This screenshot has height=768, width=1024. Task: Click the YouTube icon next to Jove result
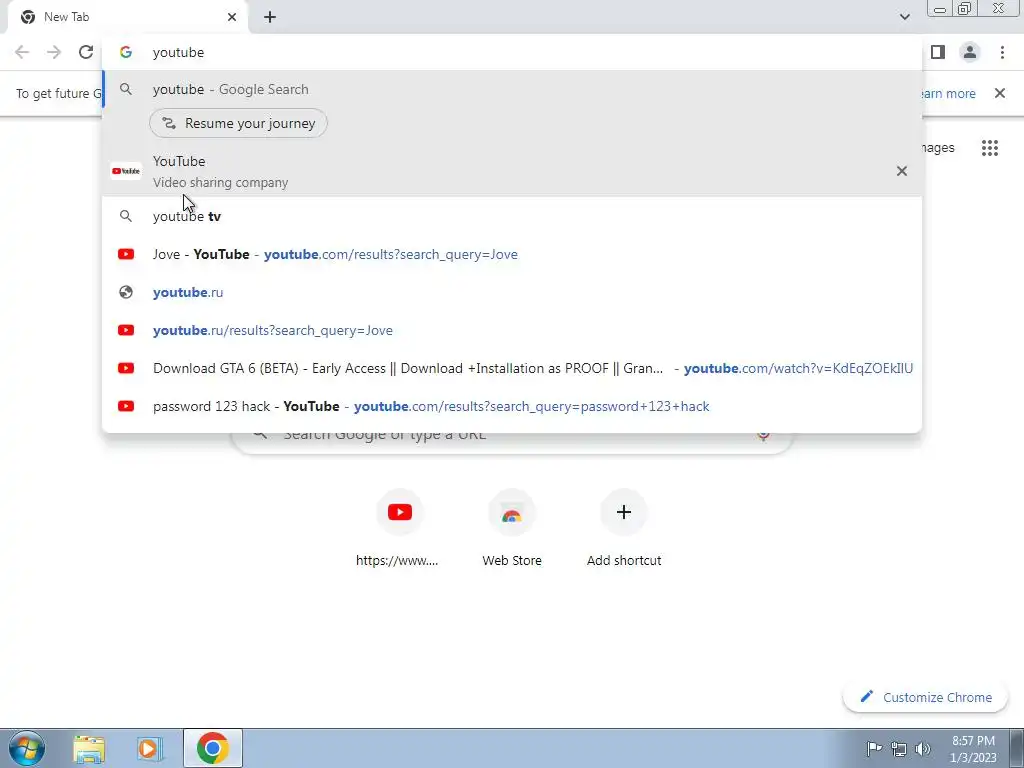126,254
